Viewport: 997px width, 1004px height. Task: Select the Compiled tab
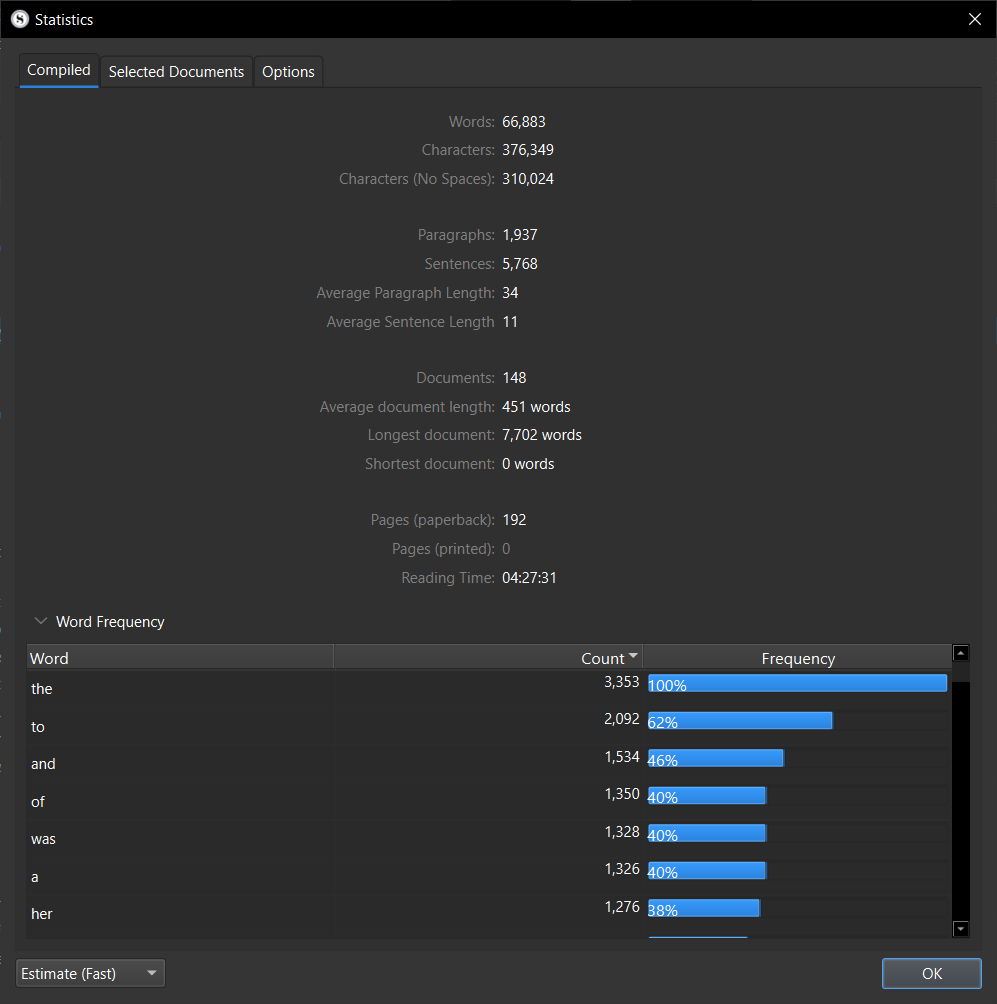[59, 71]
